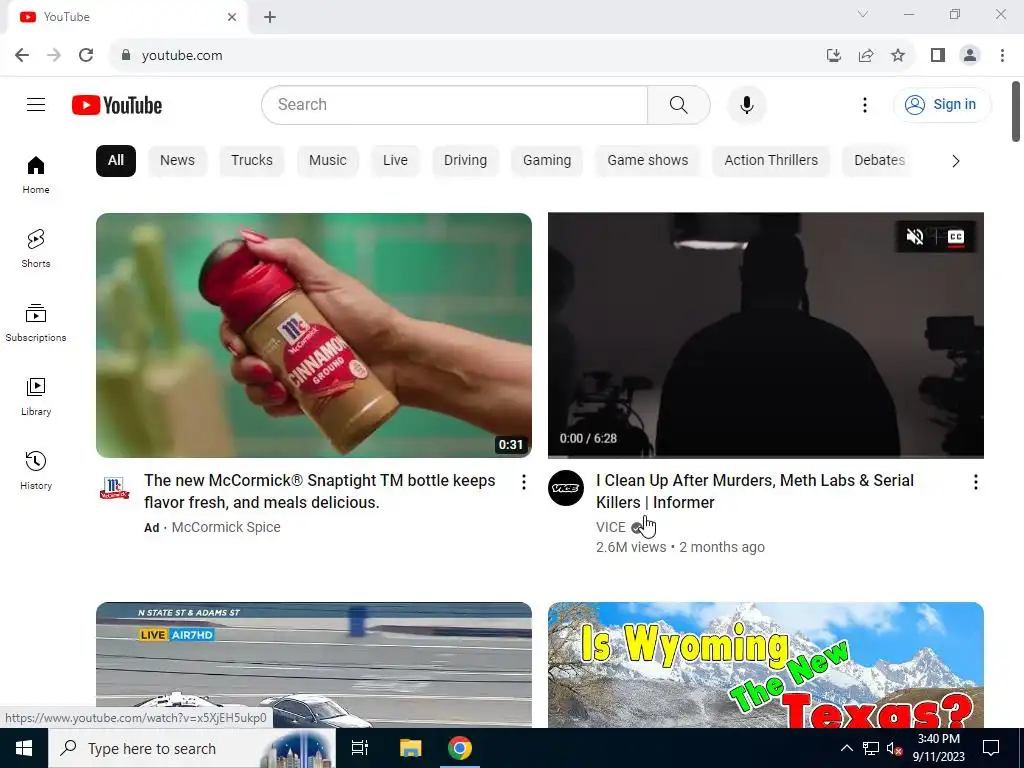1024x768 pixels.
Task: Select the Action Thrillers chip
Action: [x=771, y=161]
